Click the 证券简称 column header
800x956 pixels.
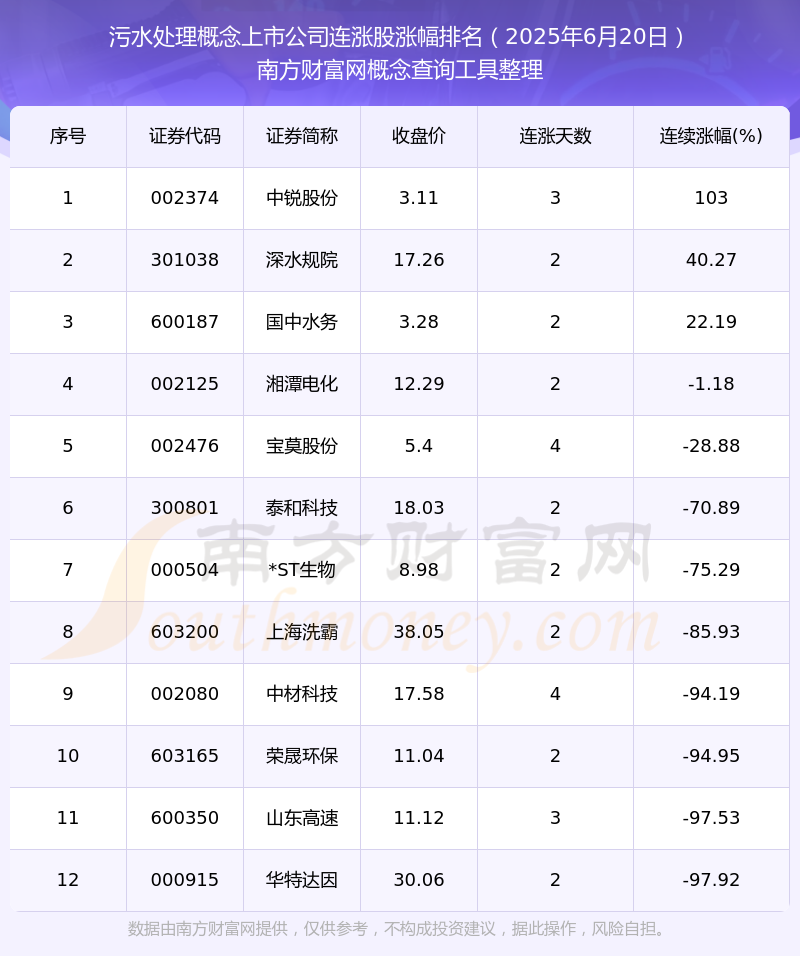click(x=302, y=136)
